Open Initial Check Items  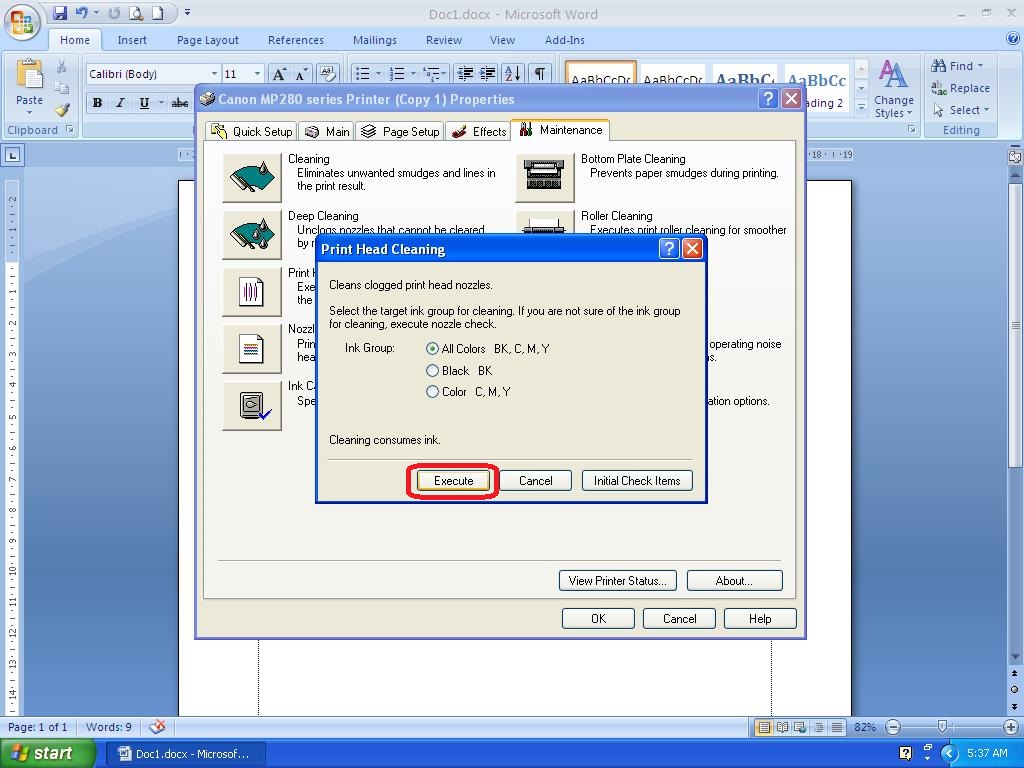click(x=637, y=481)
